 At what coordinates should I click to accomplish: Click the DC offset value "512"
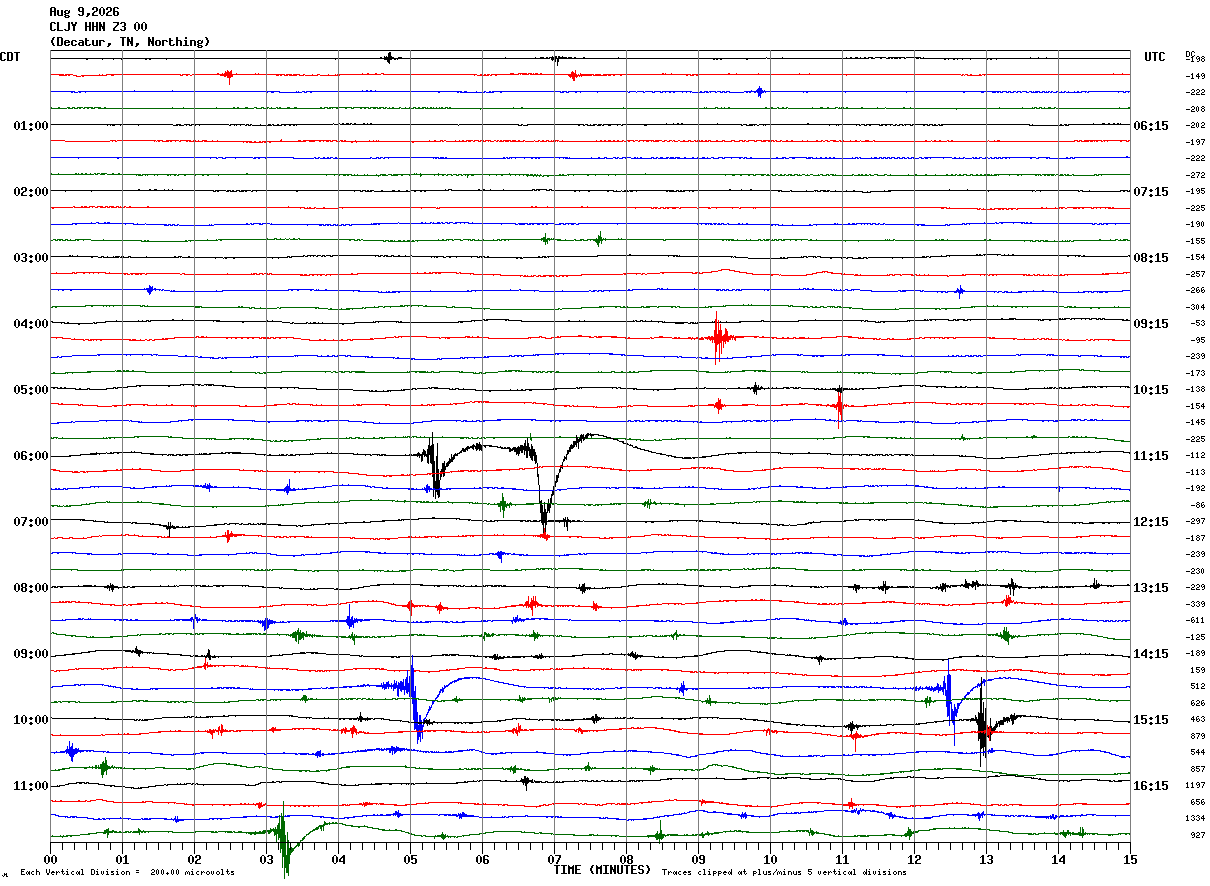point(1197,687)
